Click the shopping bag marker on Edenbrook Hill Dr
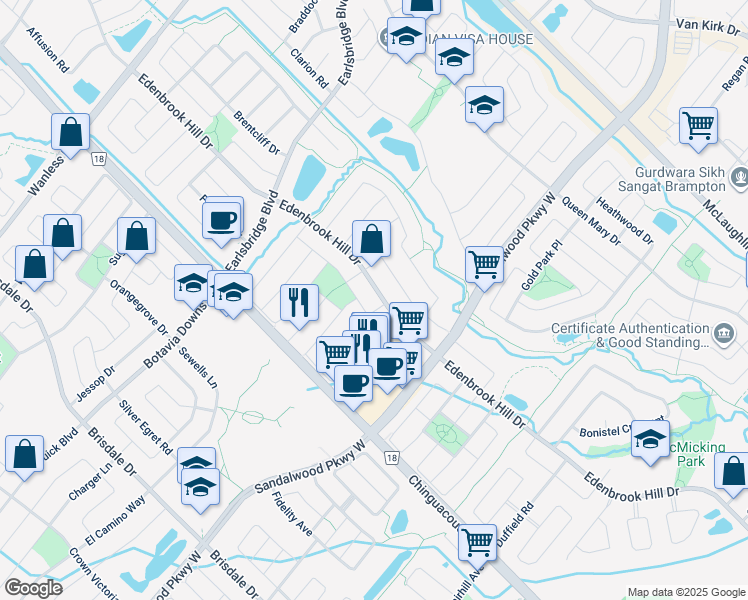Image resolution: width=748 pixels, height=600 pixels. pyautogui.click(x=371, y=239)
